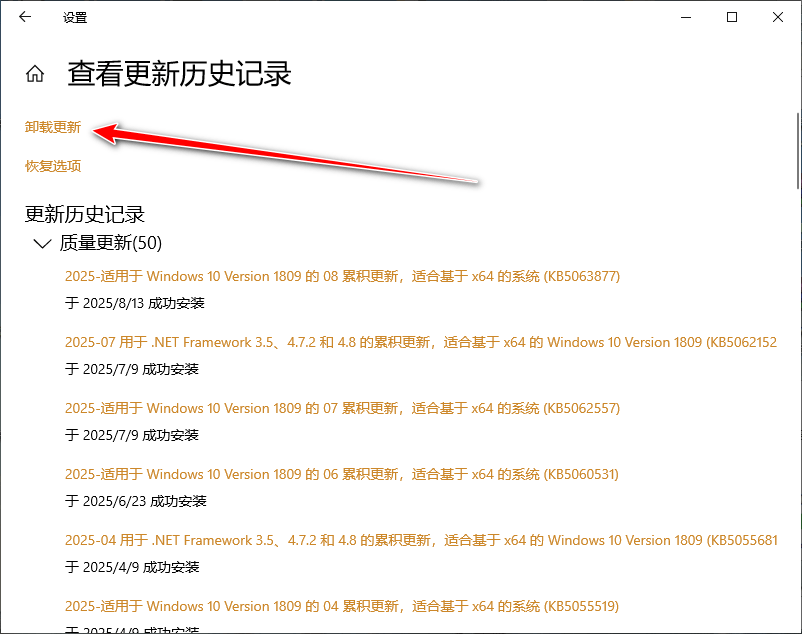Close the Settings window

click(x=778, y=17)
